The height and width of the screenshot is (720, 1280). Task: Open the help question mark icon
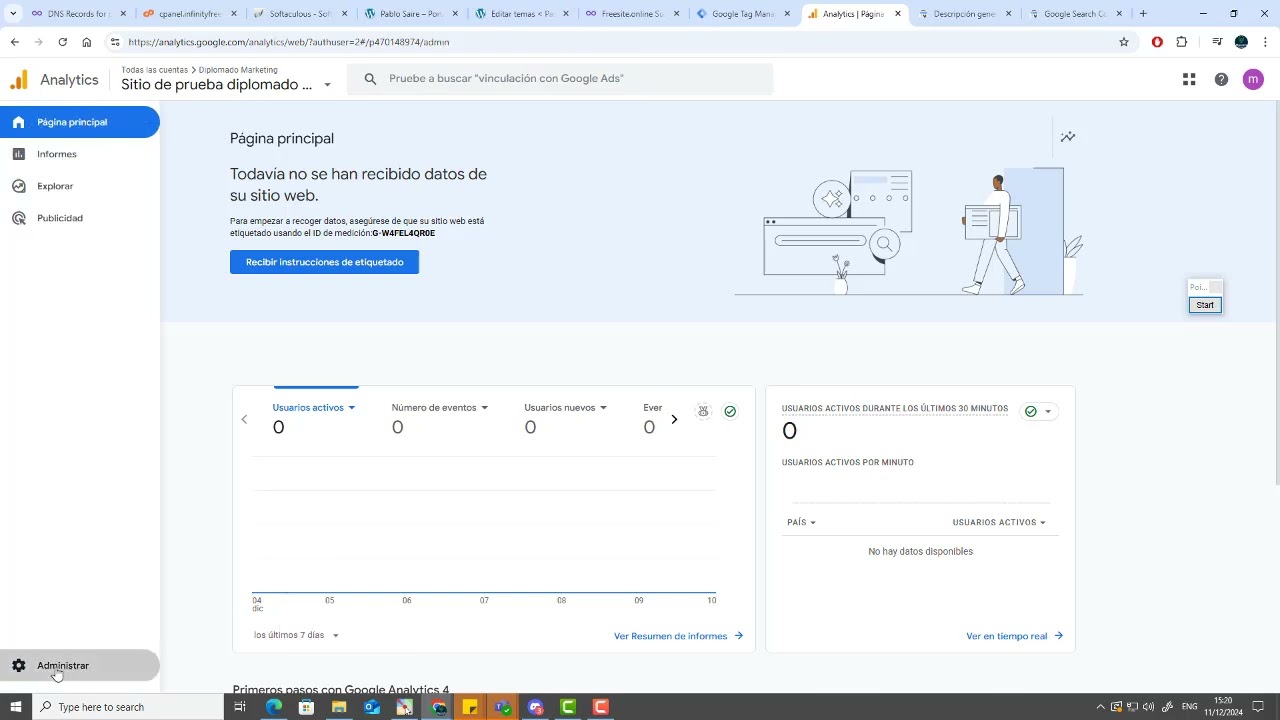pyautogui.click(x=1221, y=79)
